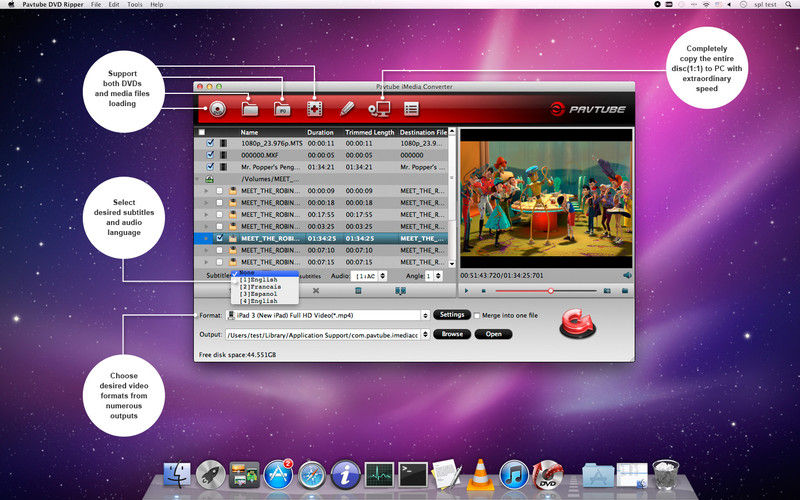Sort by Trimmed Length column header

[369, 132]
